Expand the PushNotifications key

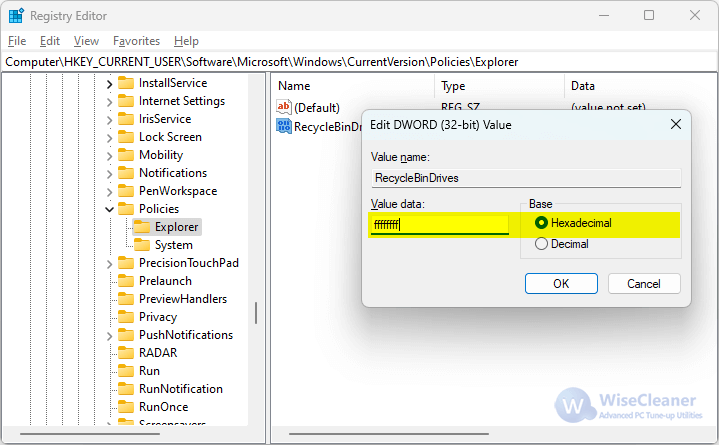[109, 336]
